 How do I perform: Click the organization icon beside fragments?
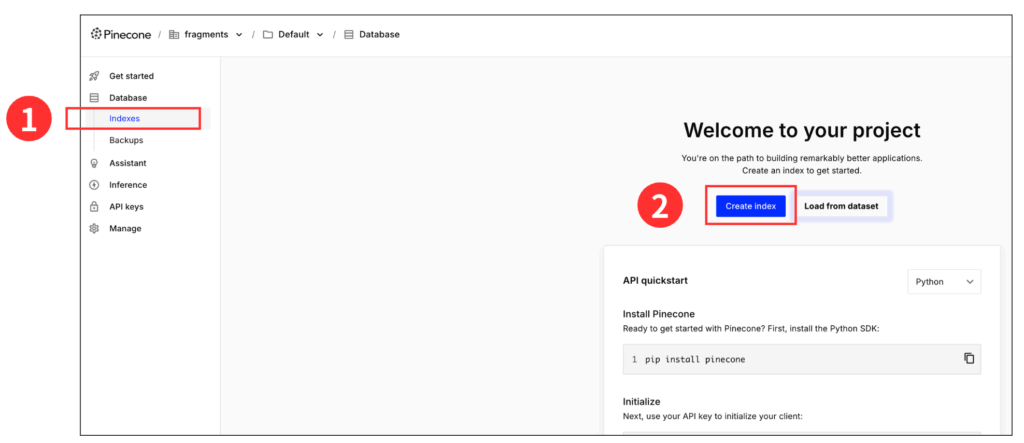pos(174,34)
